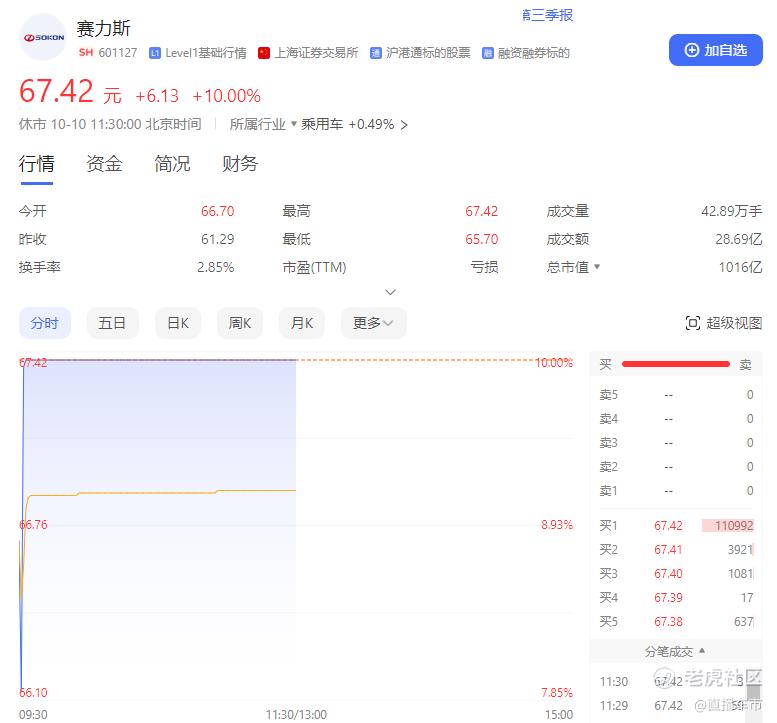Click the SOKON company logo
This screenshot has width=777, height=723.
tap(43, 37)
